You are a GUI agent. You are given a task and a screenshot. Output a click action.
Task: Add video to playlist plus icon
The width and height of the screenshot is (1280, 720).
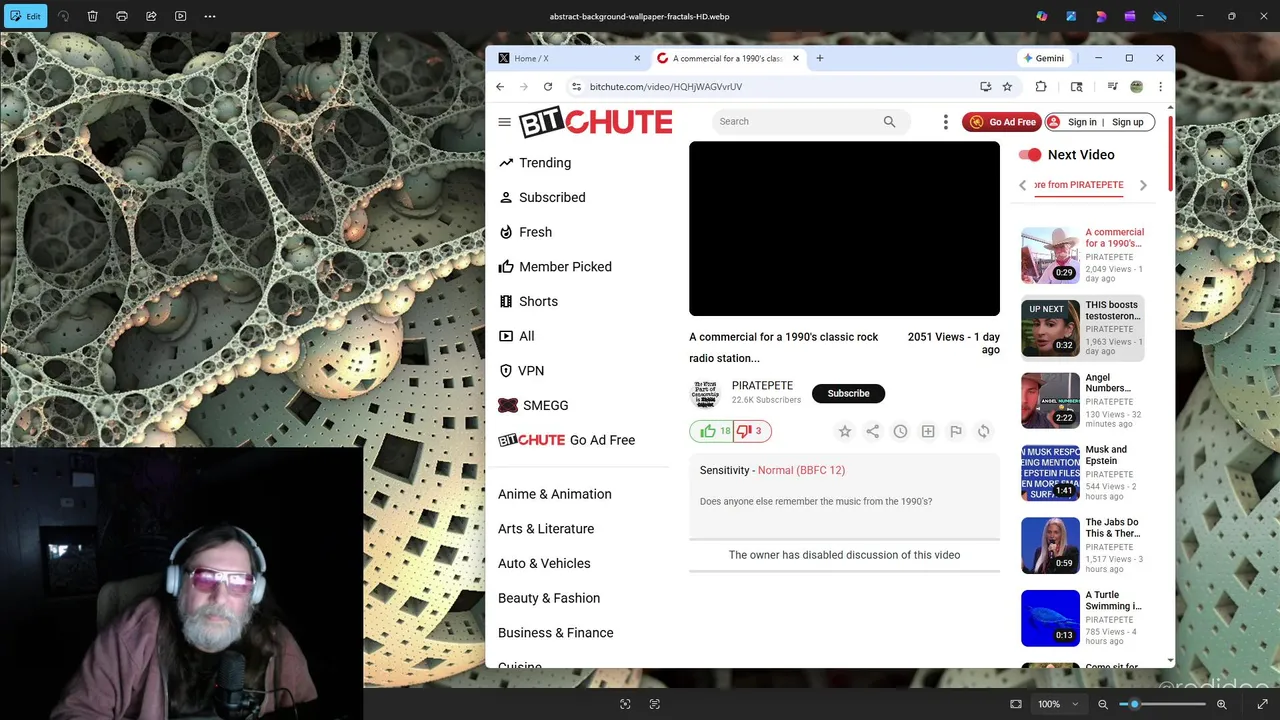click(928, 431)
